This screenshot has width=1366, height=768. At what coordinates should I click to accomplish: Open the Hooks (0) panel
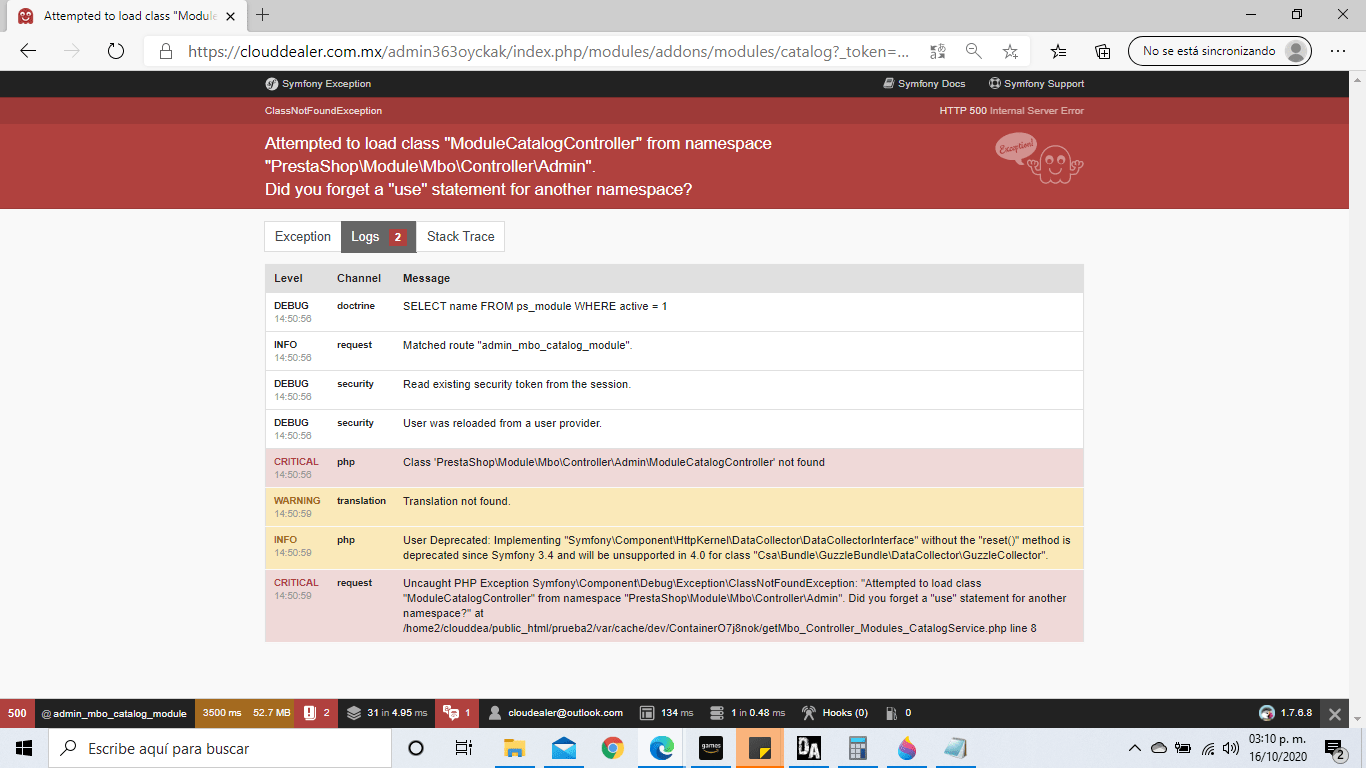[834, 713]
